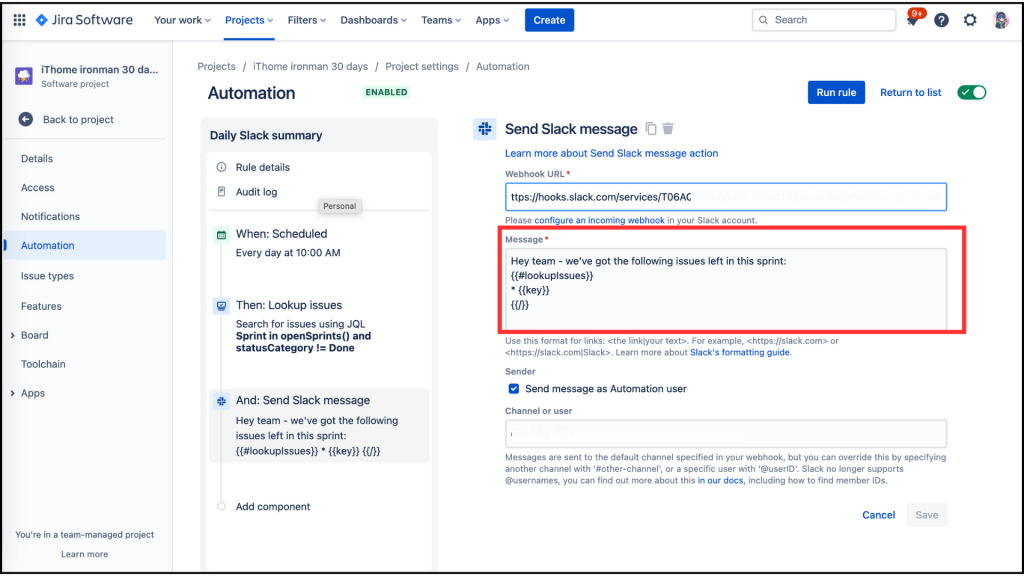Click the Run rule button
The image size is (1024, 576).
point(836,93)
